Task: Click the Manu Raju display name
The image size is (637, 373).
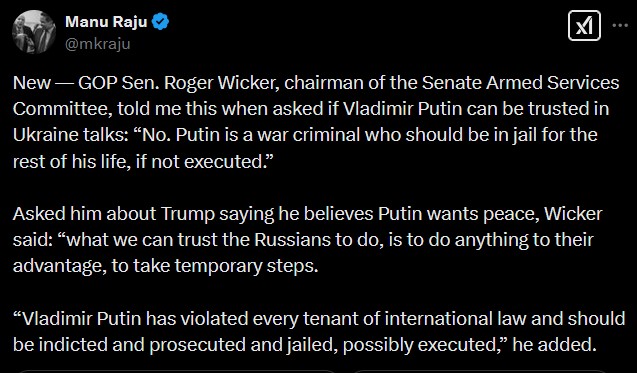Action: [x=106, y=22]
